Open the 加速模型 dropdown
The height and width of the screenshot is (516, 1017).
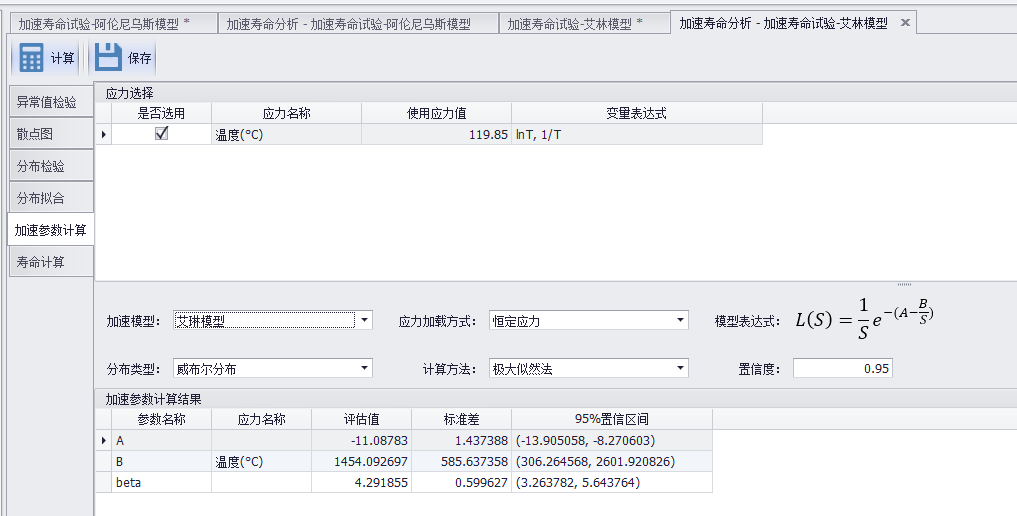(x=365, y=320)
